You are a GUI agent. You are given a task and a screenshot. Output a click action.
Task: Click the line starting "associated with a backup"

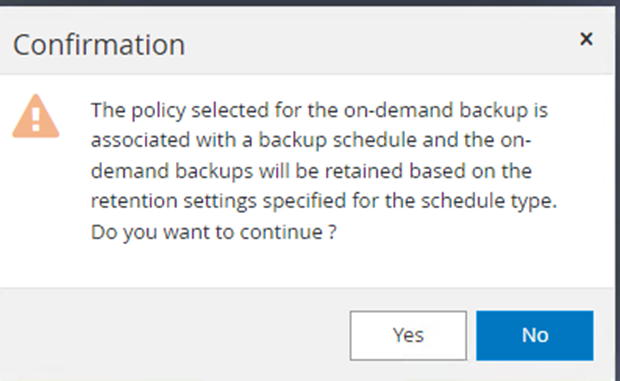[x=311, y=140]
